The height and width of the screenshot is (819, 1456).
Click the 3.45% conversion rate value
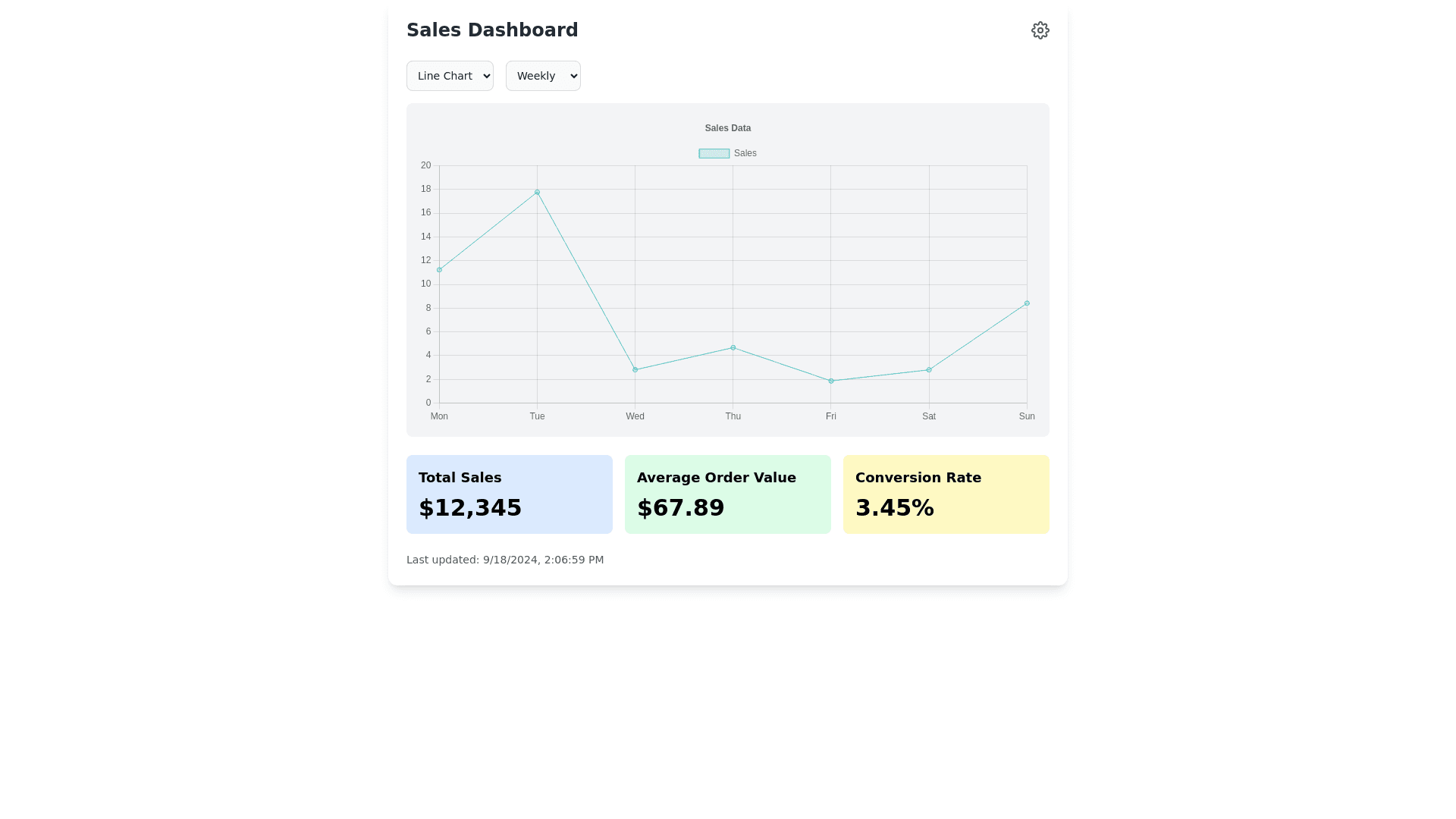[895, 508]
